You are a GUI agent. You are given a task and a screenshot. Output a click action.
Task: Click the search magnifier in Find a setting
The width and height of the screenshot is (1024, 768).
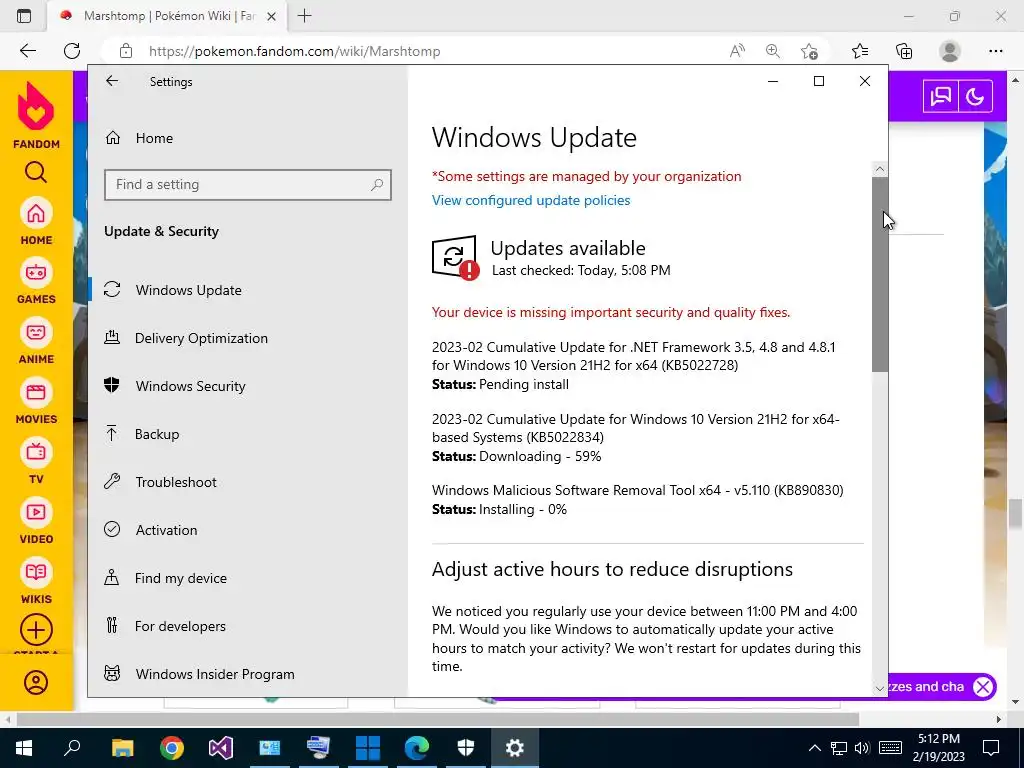(x=376, y=185)
